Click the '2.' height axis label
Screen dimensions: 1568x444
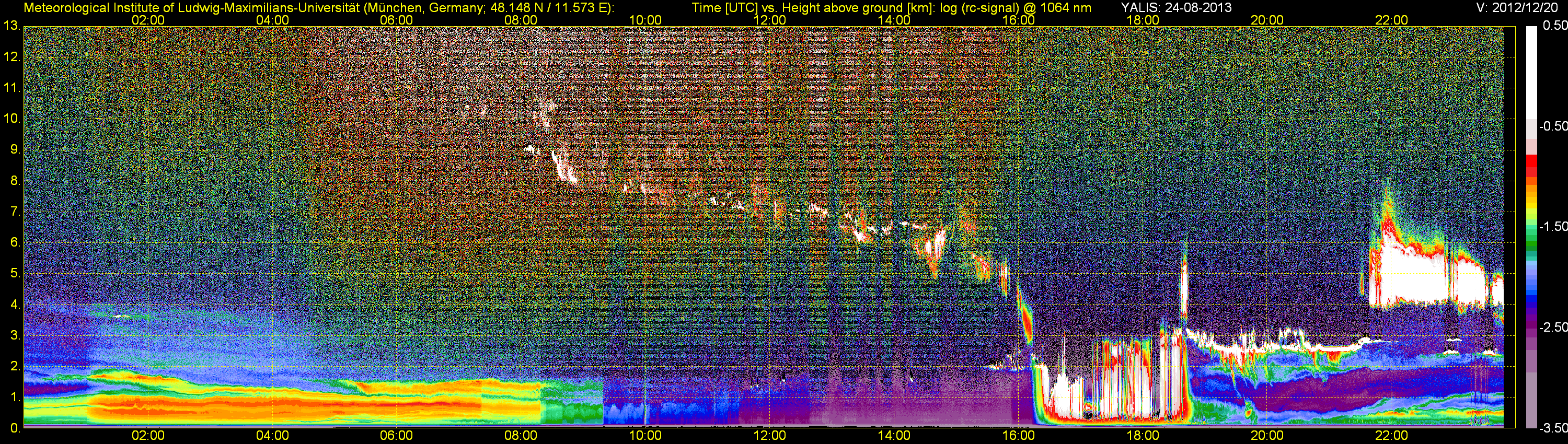(x=15, y=366)
